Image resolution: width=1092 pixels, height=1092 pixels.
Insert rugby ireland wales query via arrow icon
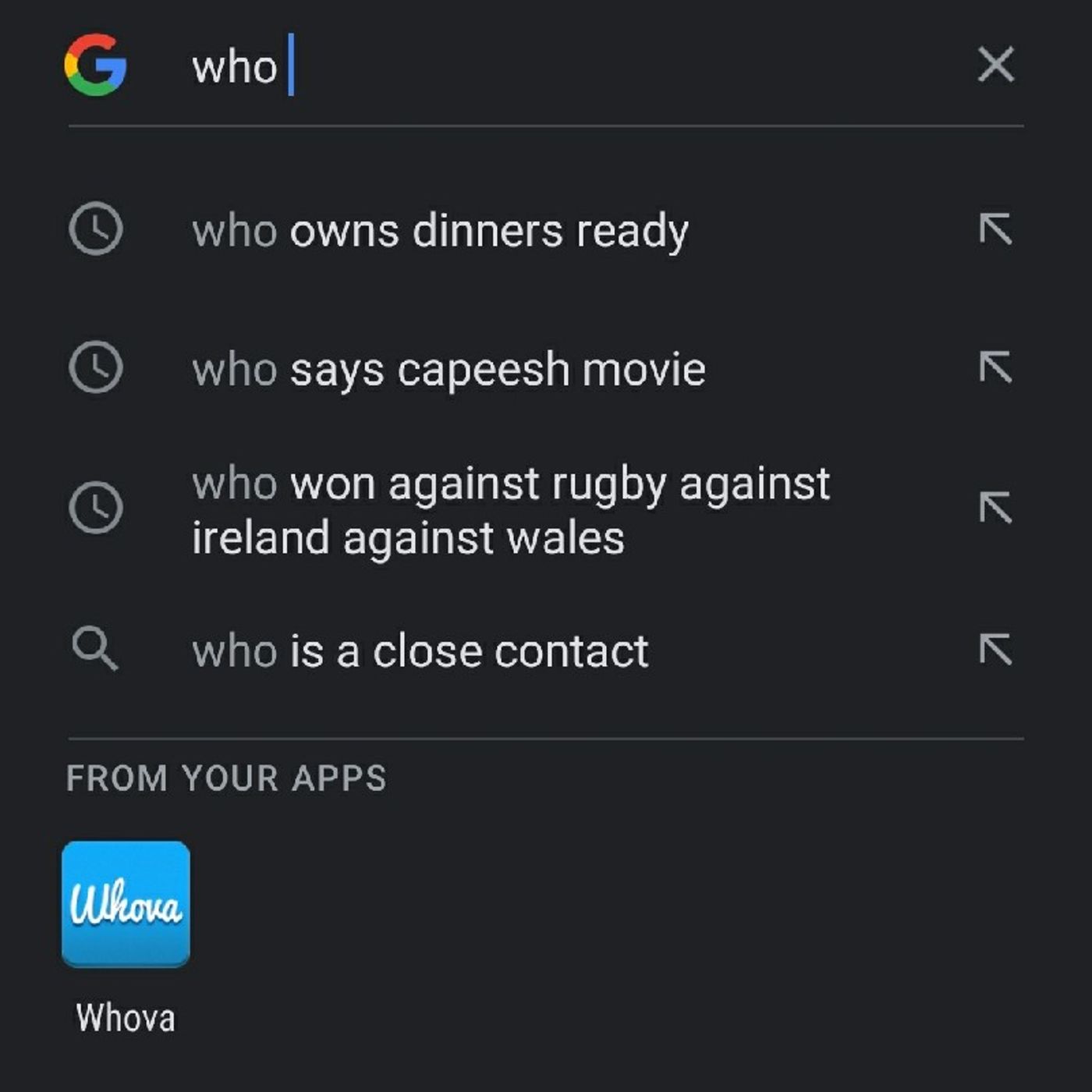pyautogui.click(x=995, y=508)
